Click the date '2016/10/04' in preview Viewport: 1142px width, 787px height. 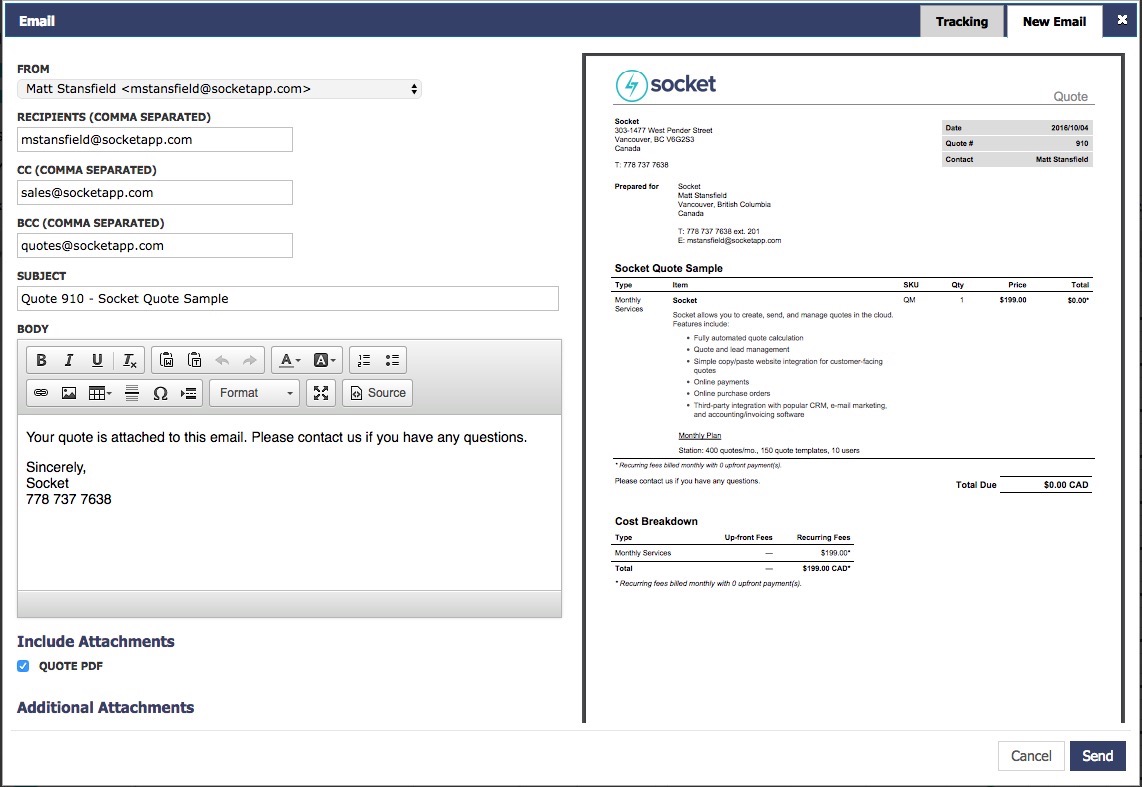1070,127
